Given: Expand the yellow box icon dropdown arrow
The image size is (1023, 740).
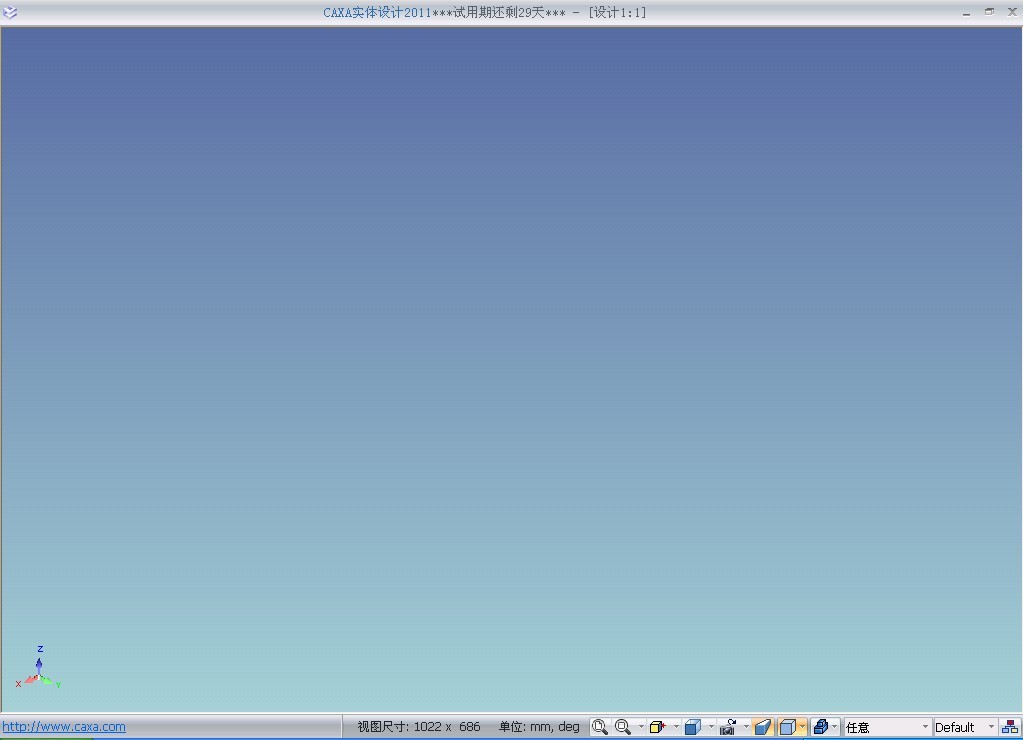Looking at the screenshot, I should coord(676,726).
